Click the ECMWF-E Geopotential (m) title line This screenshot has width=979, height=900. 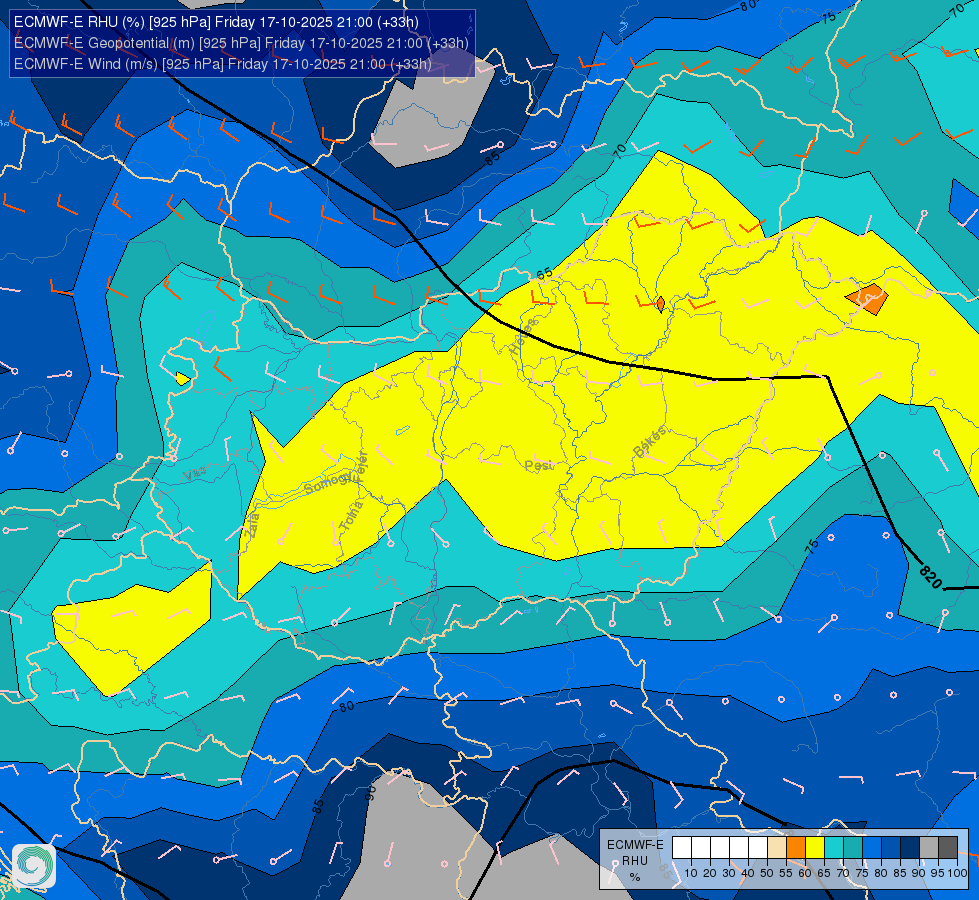(x=241, y=43)
